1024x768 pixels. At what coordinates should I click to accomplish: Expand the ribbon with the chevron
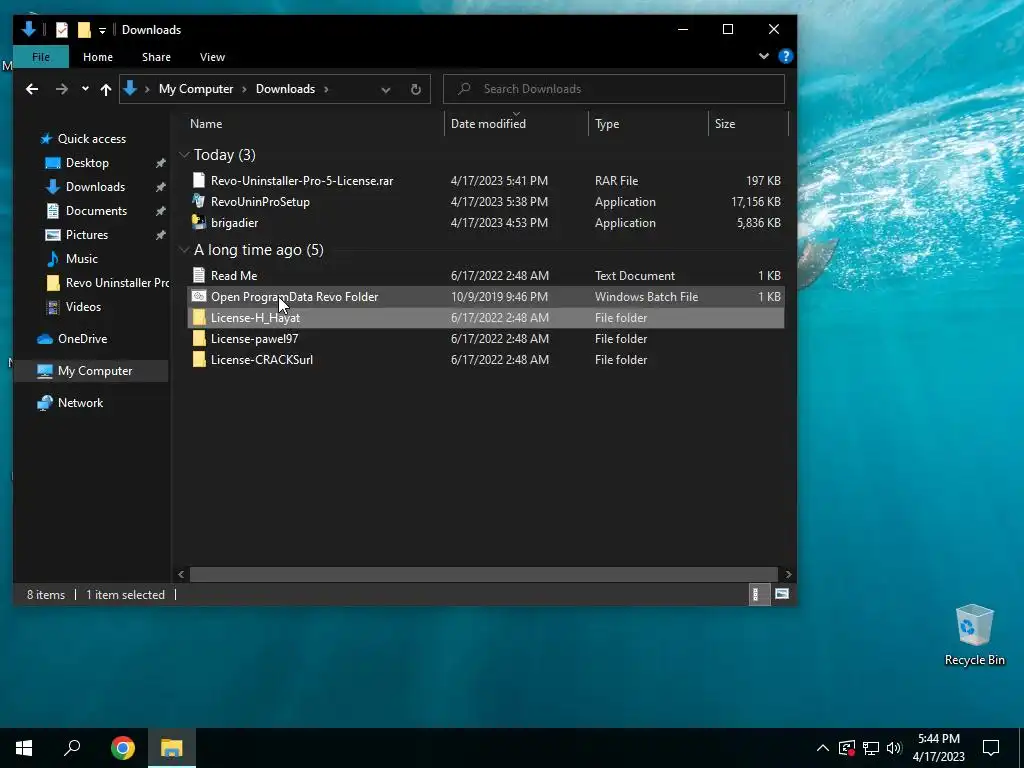(x=763, y=56)
